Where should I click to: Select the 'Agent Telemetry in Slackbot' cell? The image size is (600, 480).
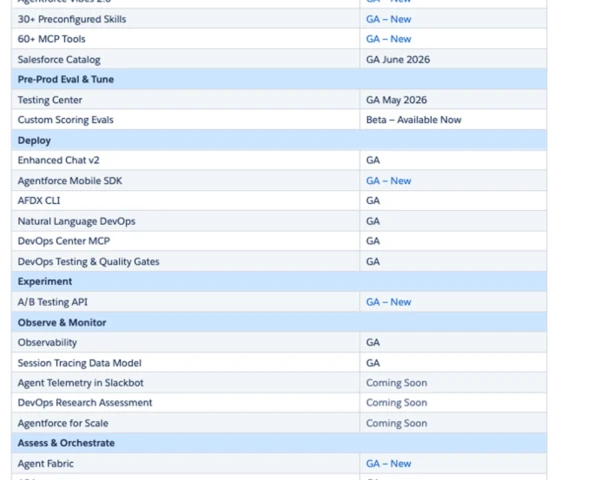tap(186, 383)
